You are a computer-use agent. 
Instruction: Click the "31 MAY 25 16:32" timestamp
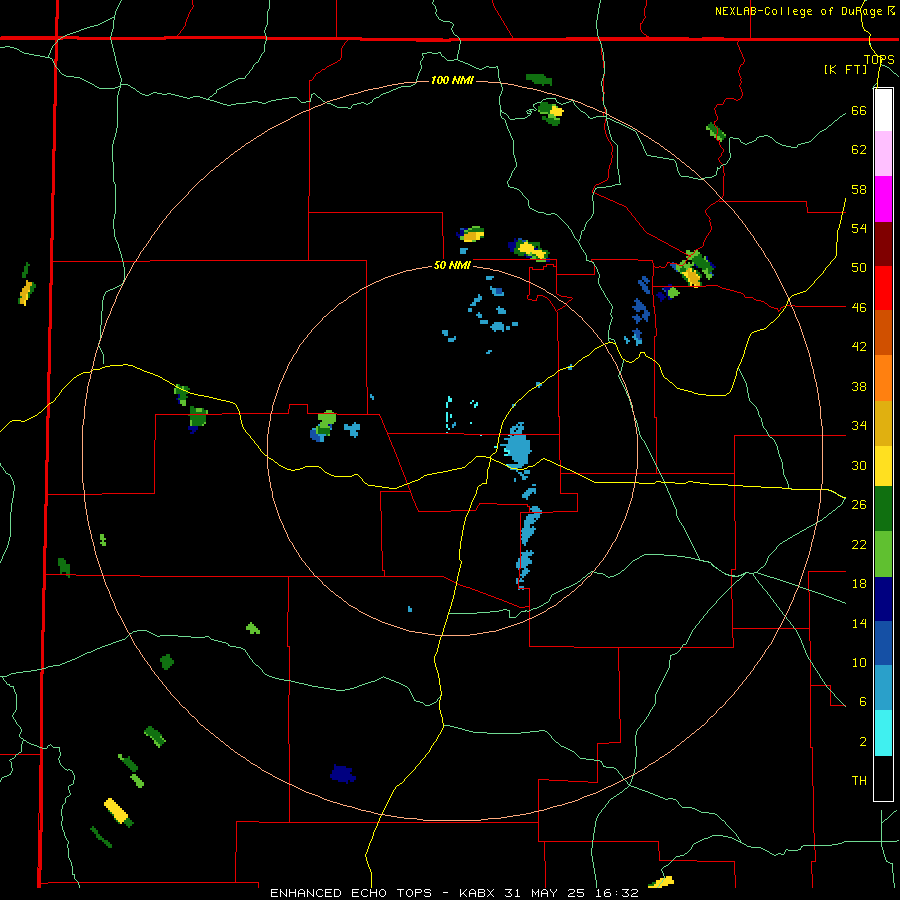click(x=571, y=893)
